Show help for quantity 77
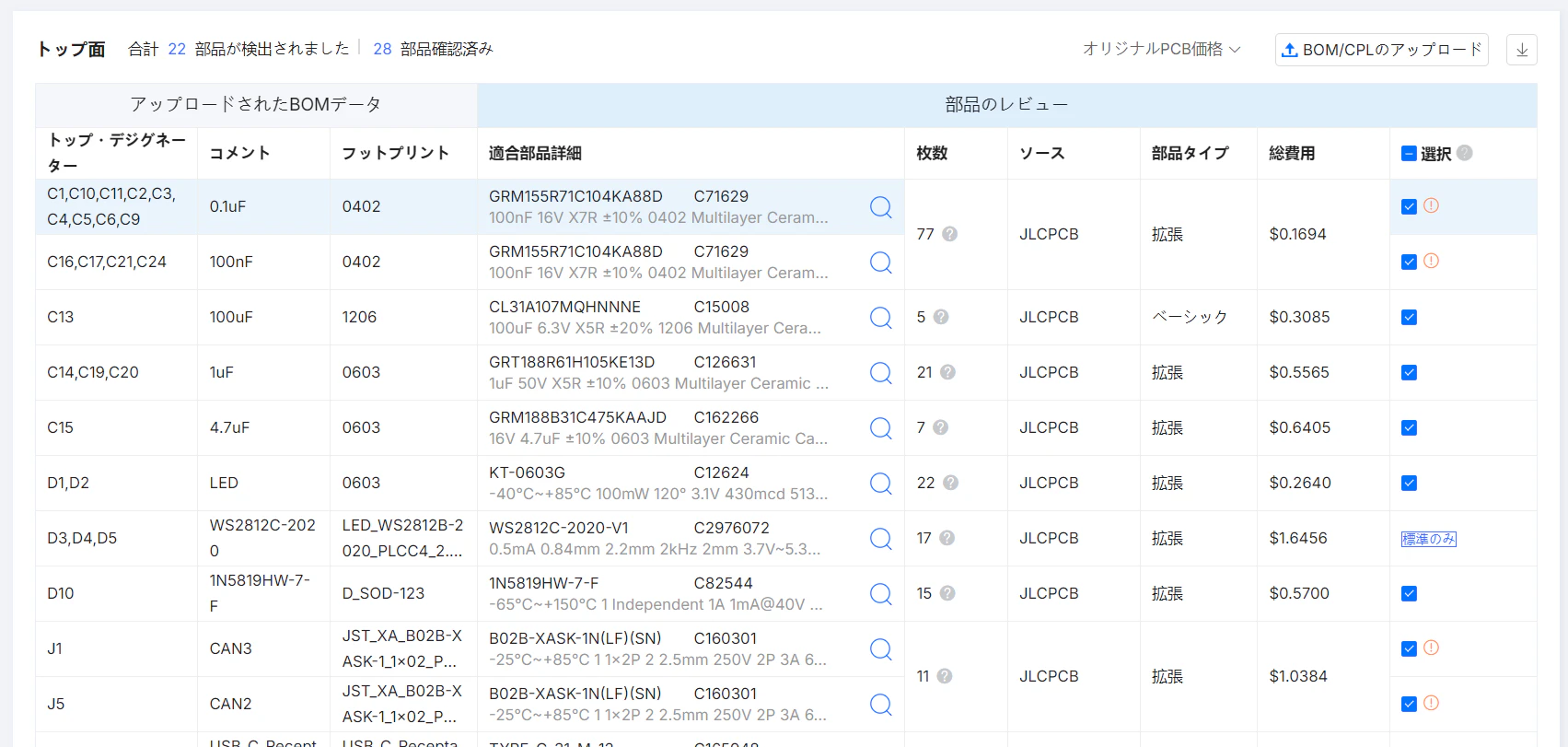This screenshot has height=747, width=1568. 950,234
